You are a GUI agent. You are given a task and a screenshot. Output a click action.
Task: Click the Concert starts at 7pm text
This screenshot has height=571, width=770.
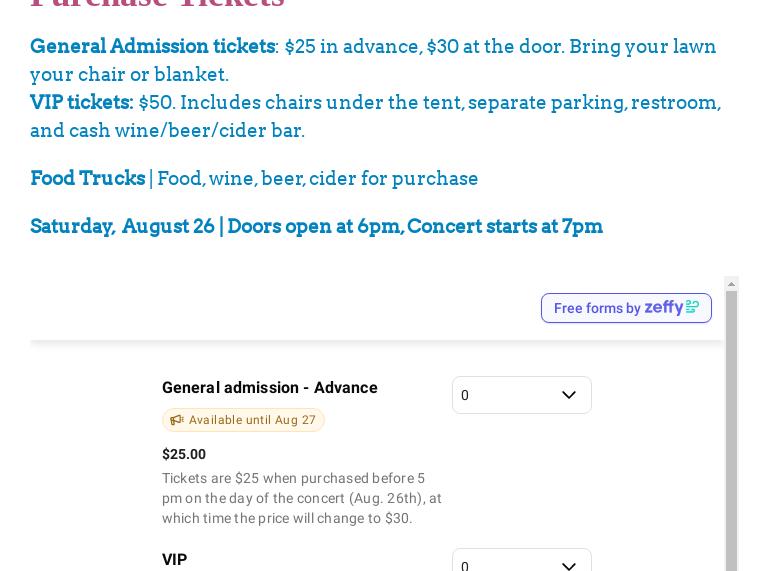click(505, 226)
